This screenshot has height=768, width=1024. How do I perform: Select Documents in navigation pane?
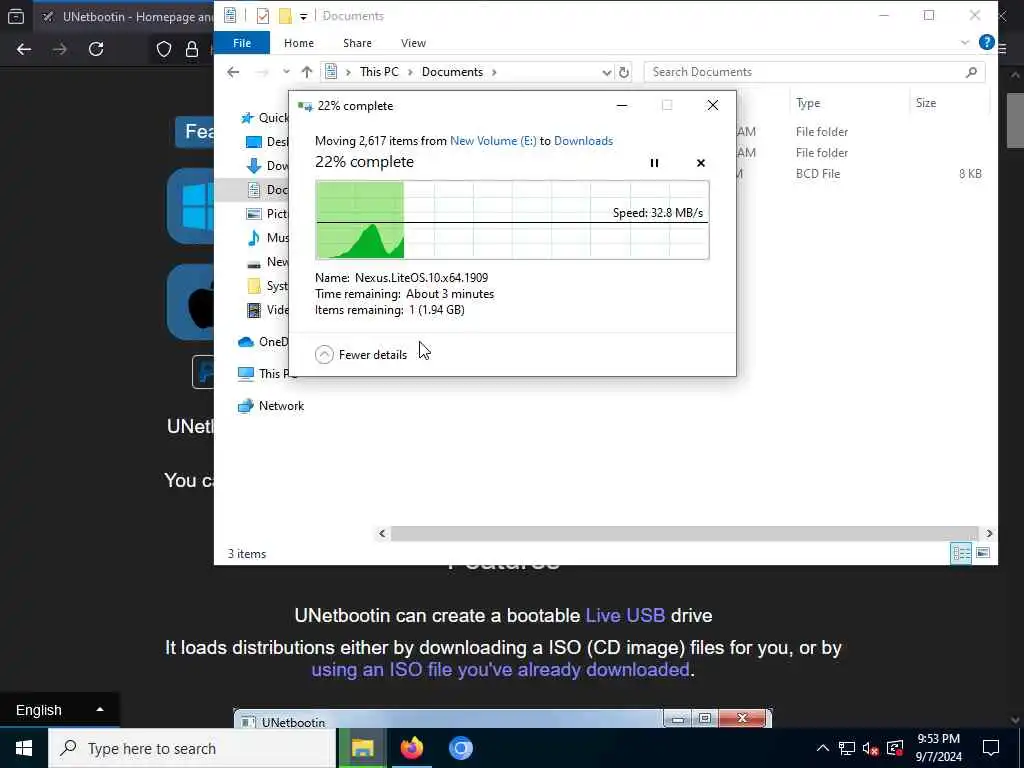[267, 189]
